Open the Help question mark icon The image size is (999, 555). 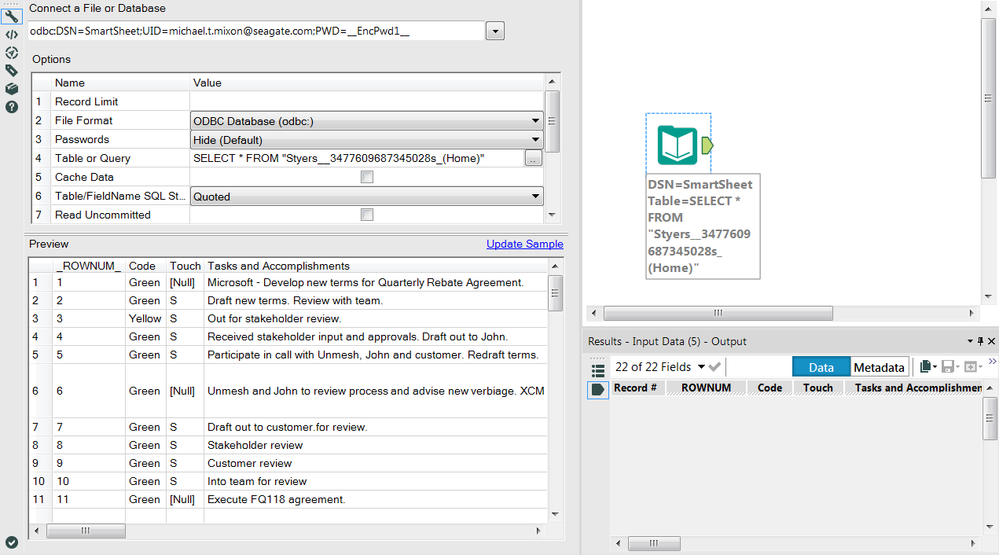pyautogui.click(x=11, y=107)
